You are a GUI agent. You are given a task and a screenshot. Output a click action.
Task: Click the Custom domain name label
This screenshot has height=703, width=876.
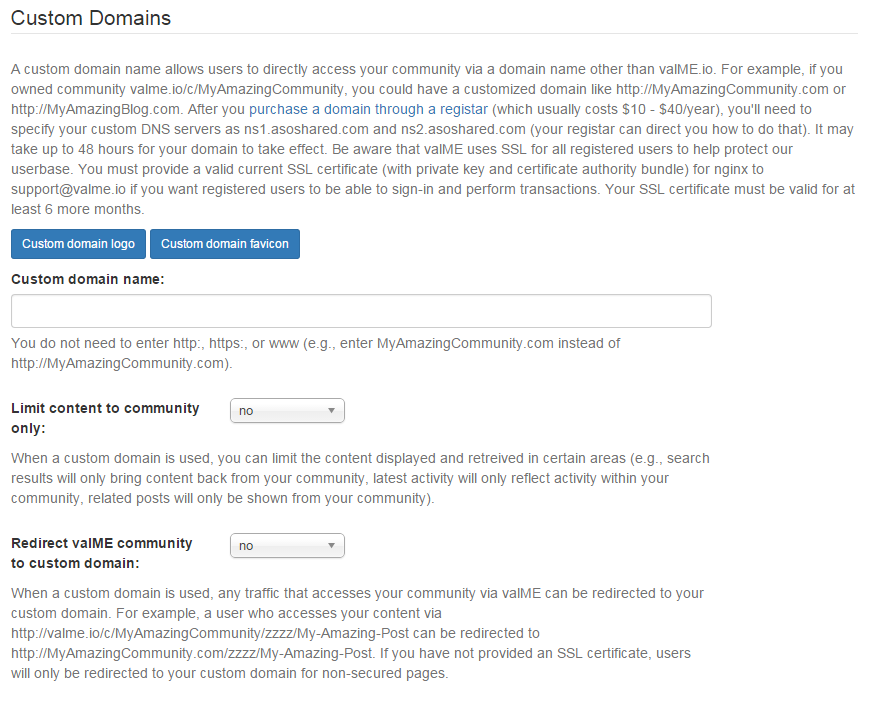[88, 279]
